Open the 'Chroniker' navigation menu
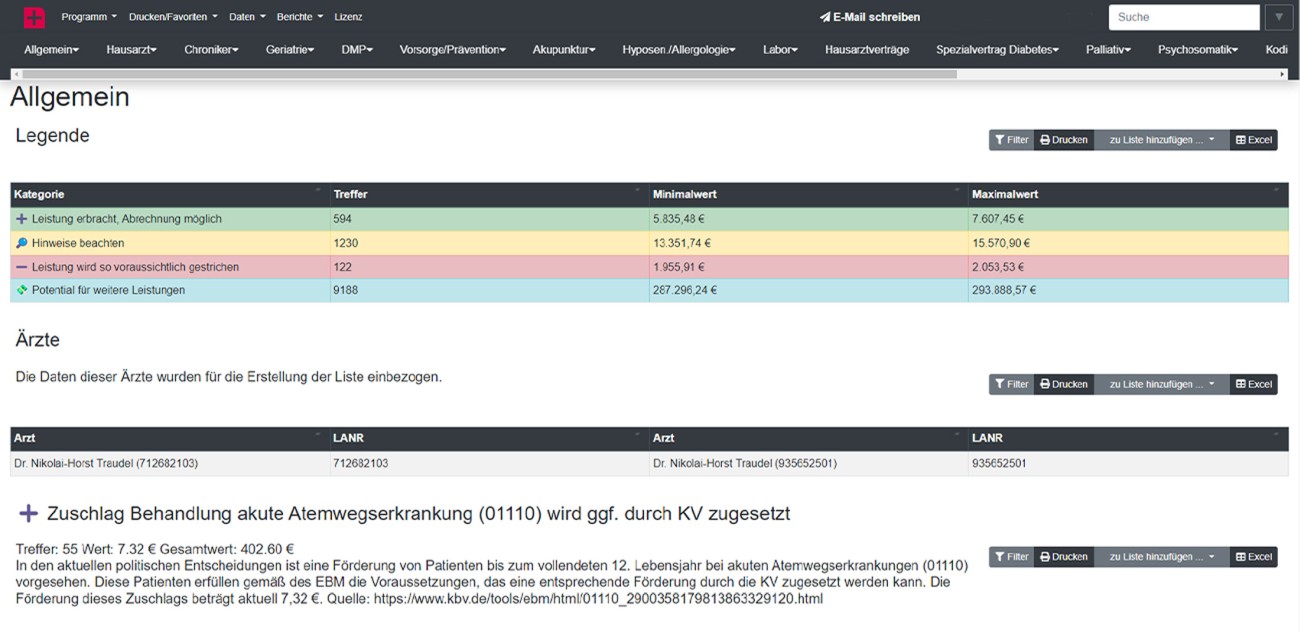 [x=211, y=49]
